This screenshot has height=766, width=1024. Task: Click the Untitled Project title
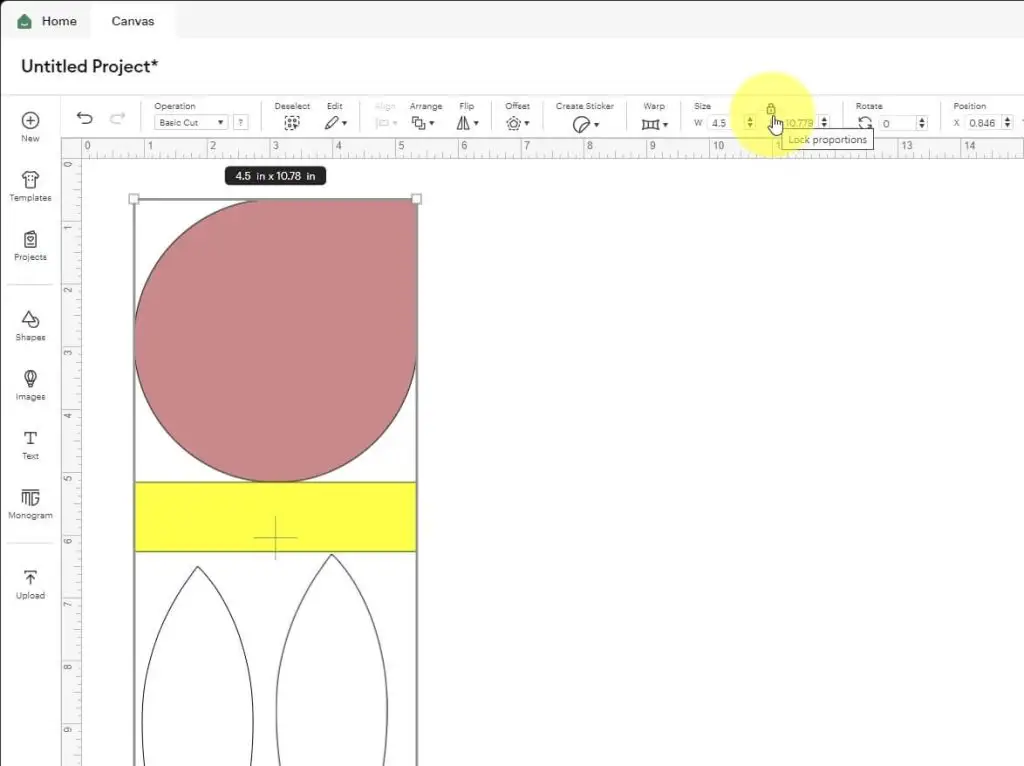point(89,66)
